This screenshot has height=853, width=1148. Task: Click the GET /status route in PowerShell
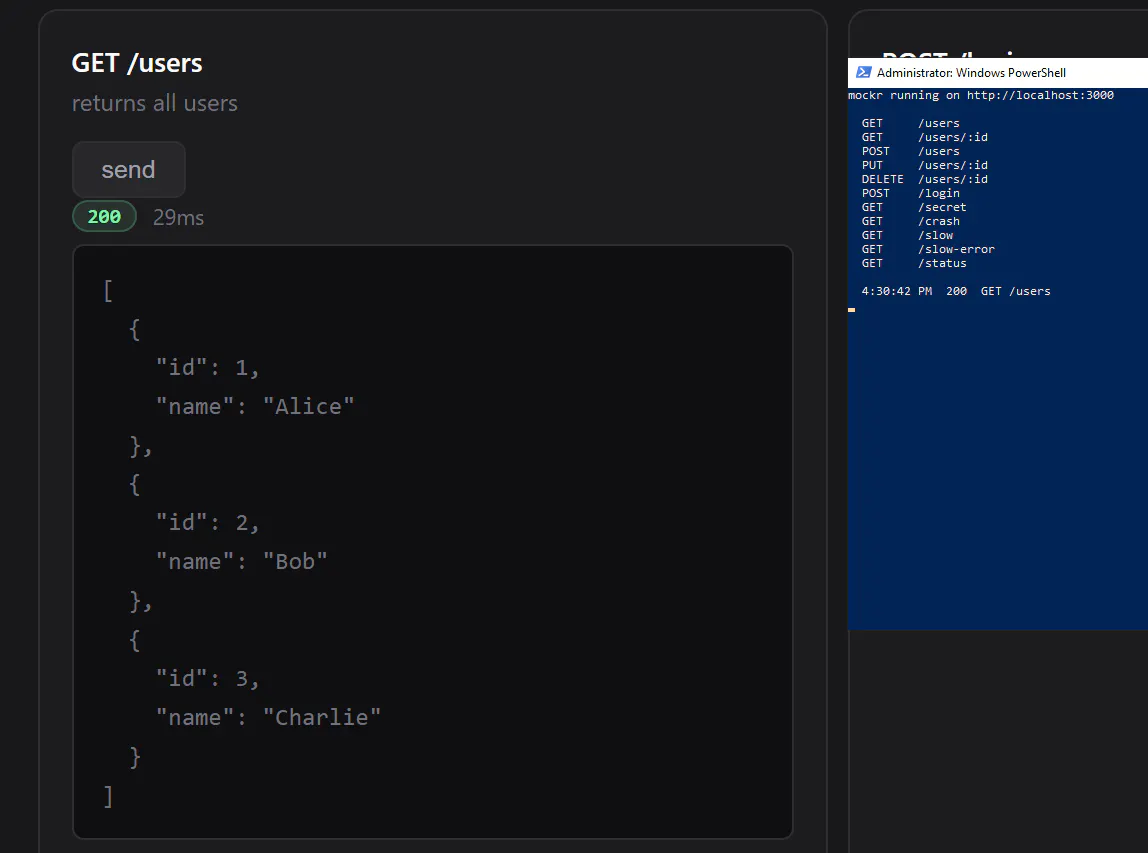point(914,263)
